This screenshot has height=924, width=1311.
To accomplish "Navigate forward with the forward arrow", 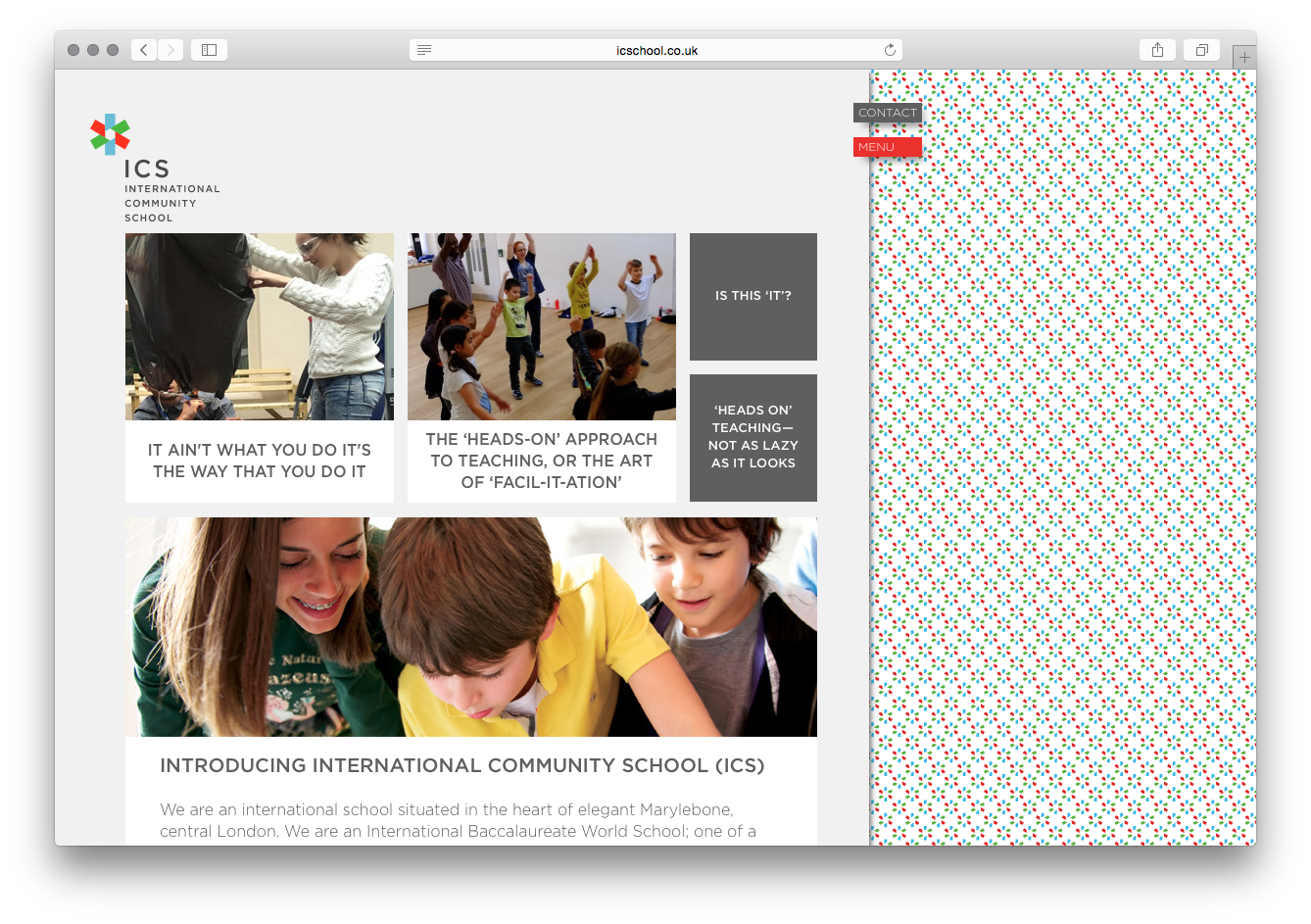I will click(170, 49).
